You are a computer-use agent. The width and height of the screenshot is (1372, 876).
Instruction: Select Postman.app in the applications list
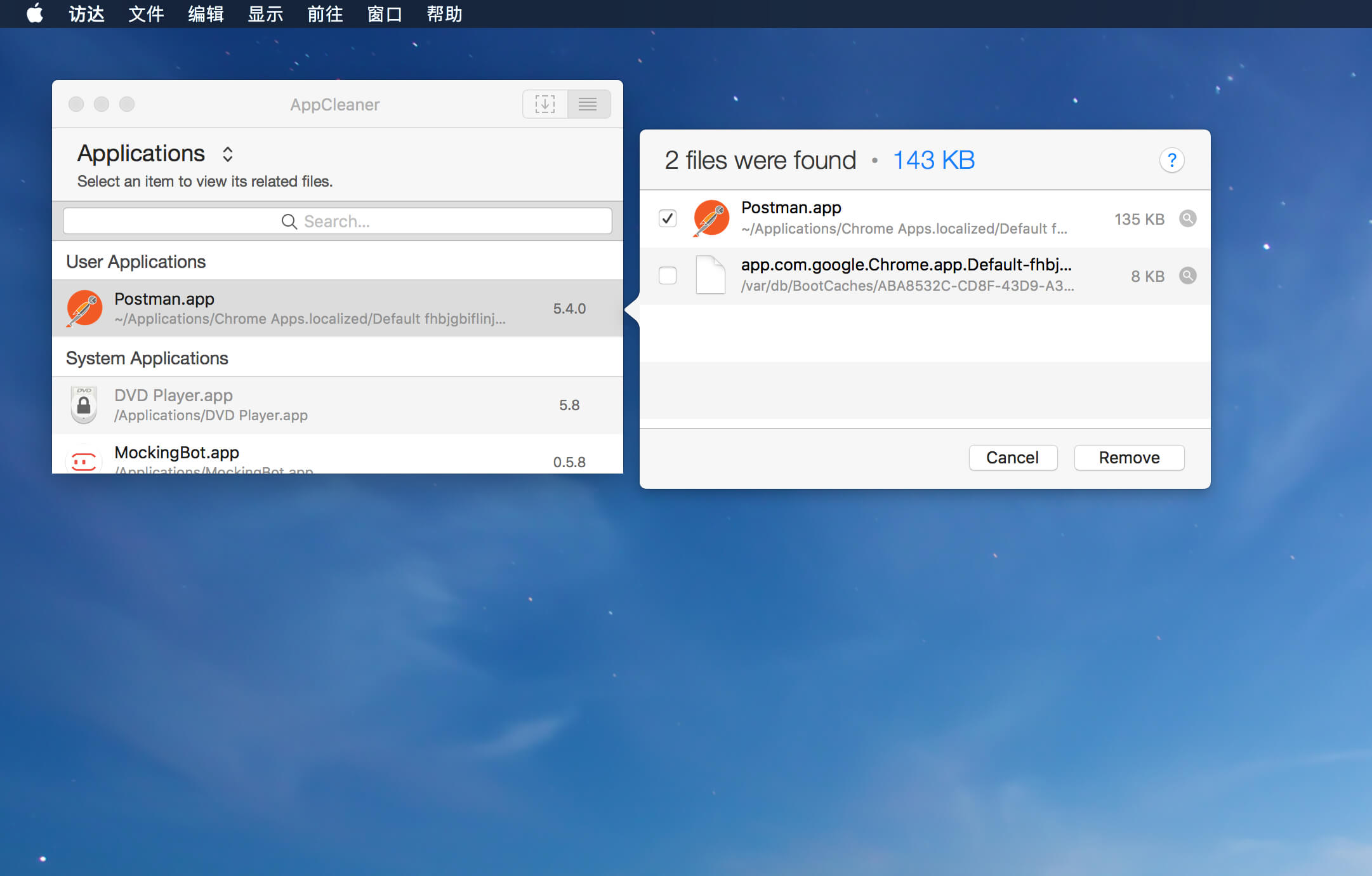click(x=338, y=309)
